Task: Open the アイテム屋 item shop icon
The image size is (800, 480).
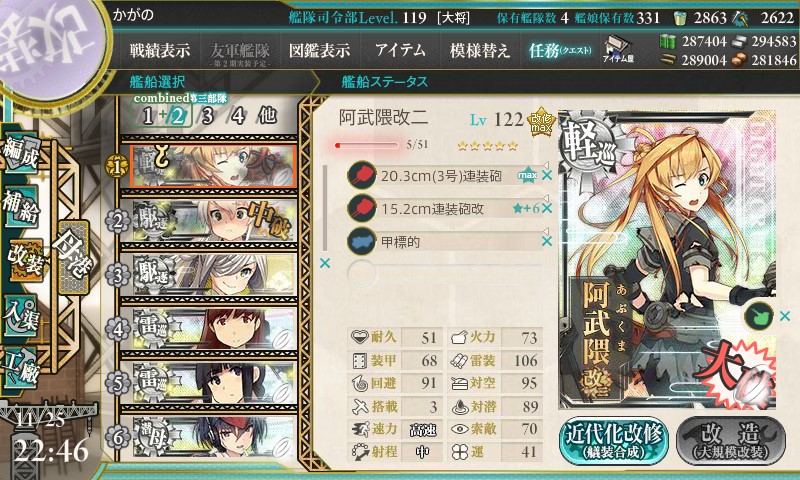Action: (x=618, y=50)
